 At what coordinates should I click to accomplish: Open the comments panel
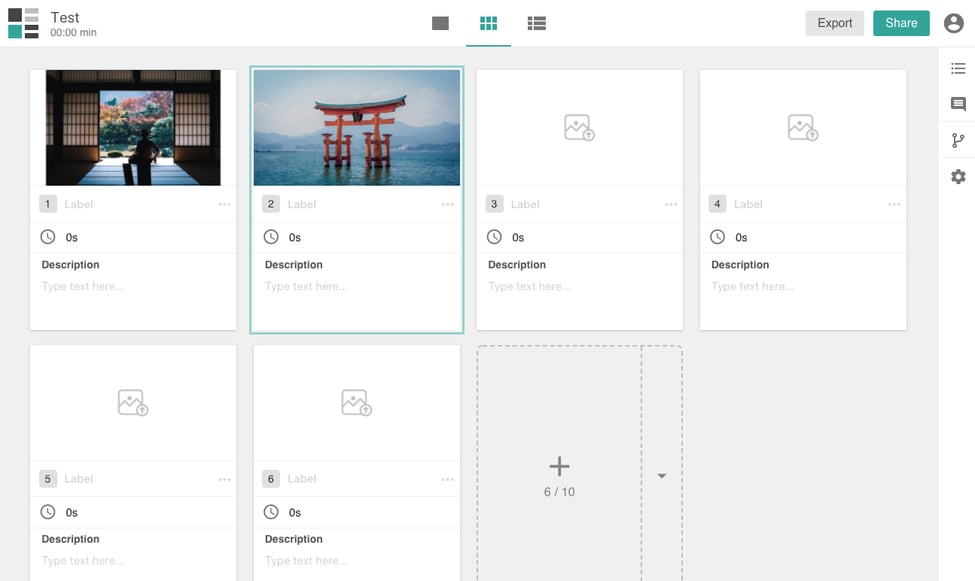pos(957,104)
